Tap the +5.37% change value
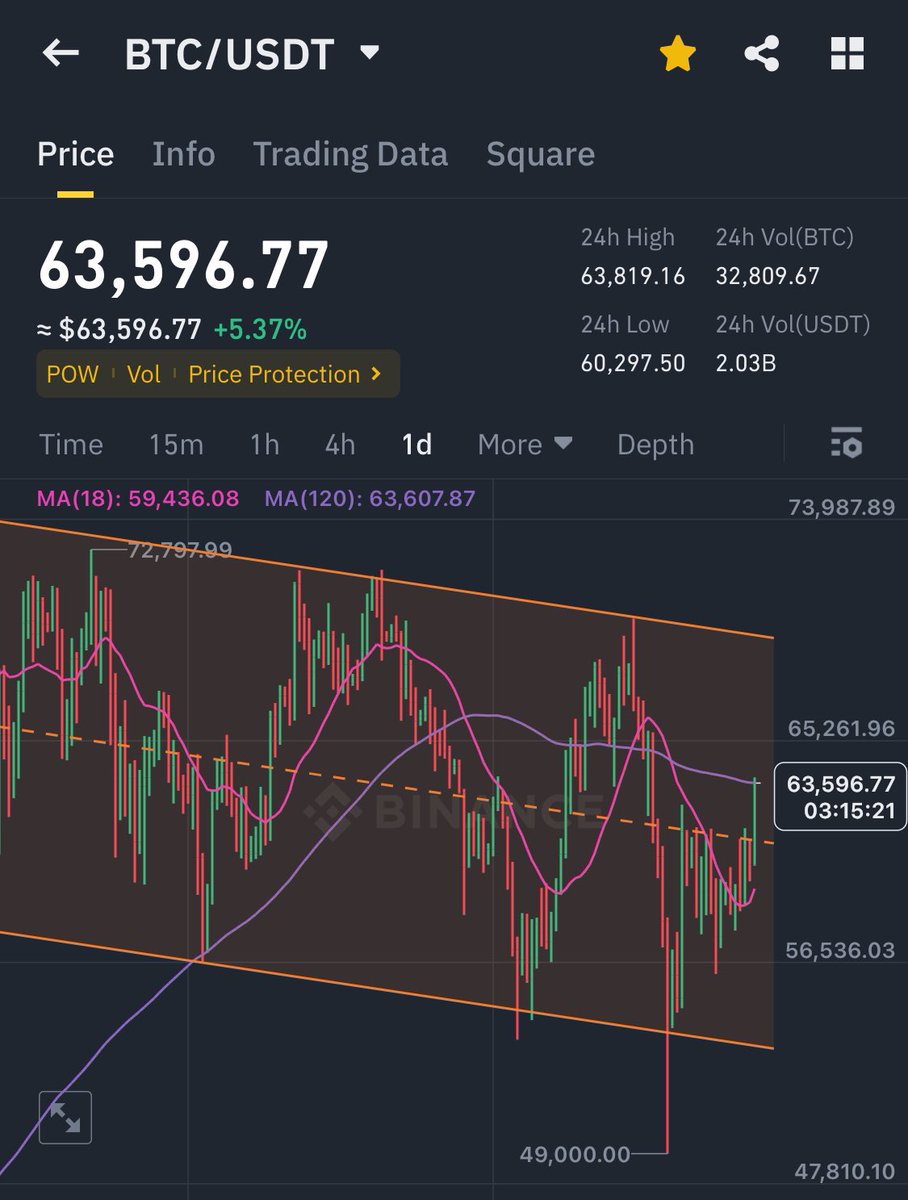This screenshot has height=1200, width=908. [260, 328]
